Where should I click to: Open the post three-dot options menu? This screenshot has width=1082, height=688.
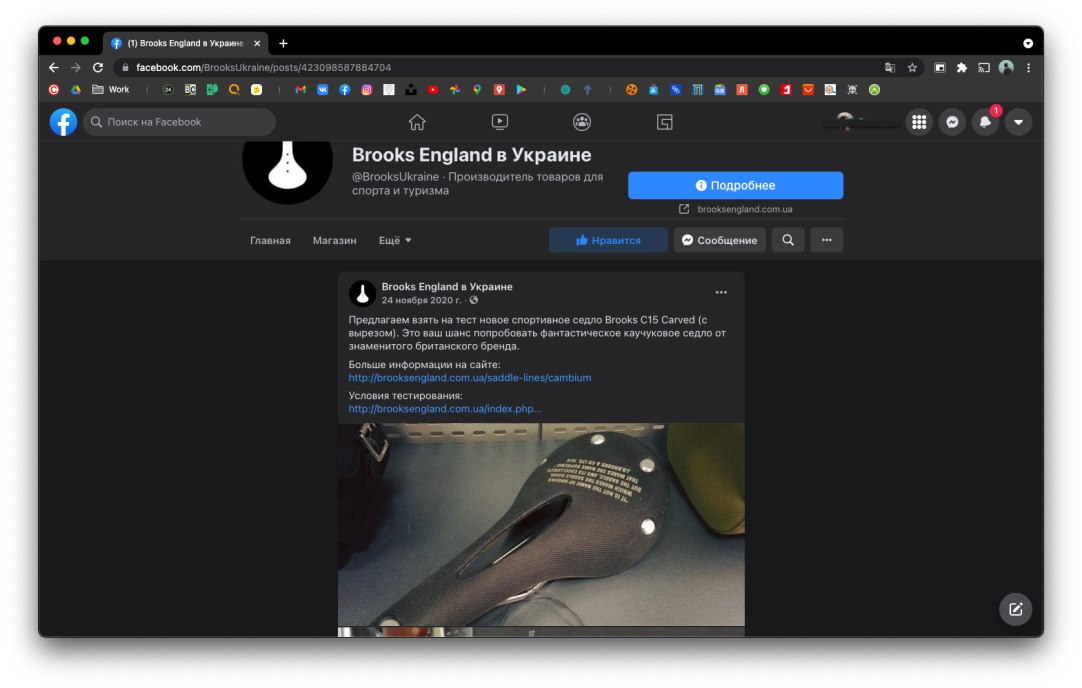click(x=721, y=293)
